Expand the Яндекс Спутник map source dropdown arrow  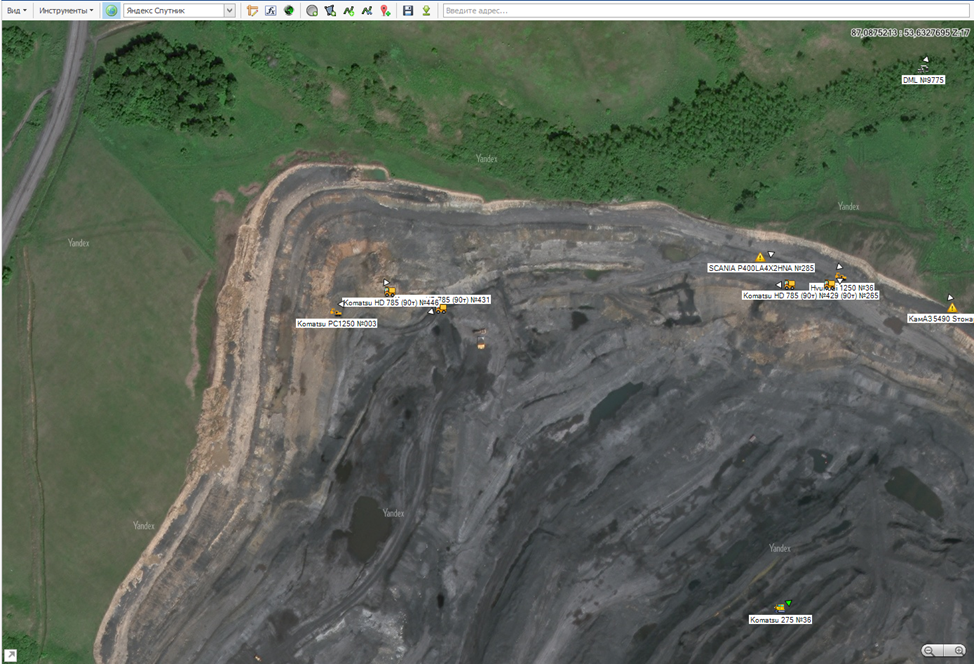(x=230, y=10)
